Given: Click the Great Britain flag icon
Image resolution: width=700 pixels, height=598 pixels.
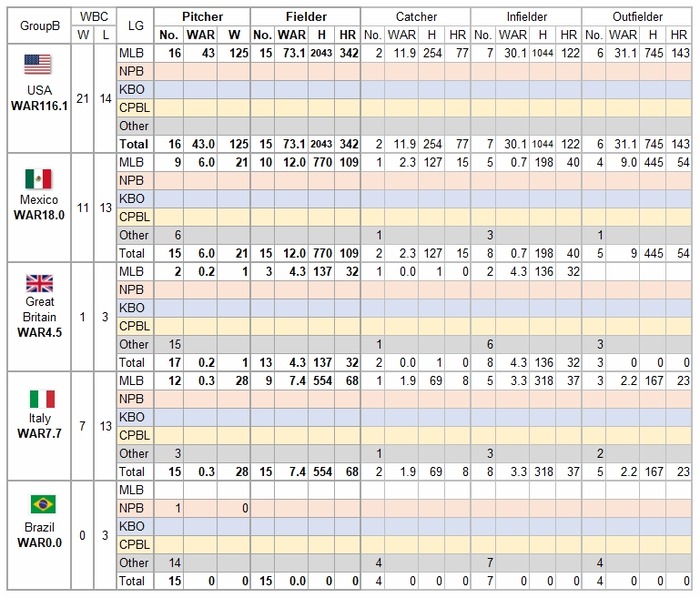Looking at the screenshot, I should coord(39,283).
